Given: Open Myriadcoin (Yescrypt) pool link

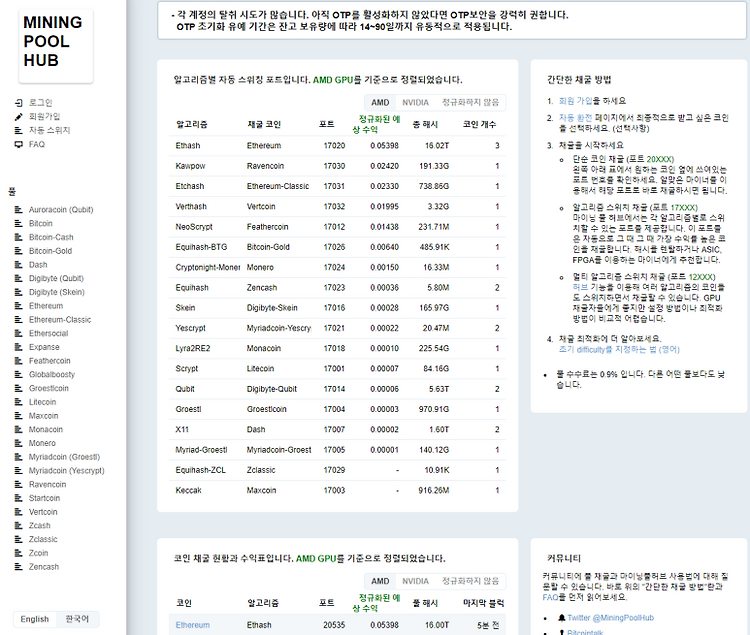Looking at the screenshot, I should 66,471.
